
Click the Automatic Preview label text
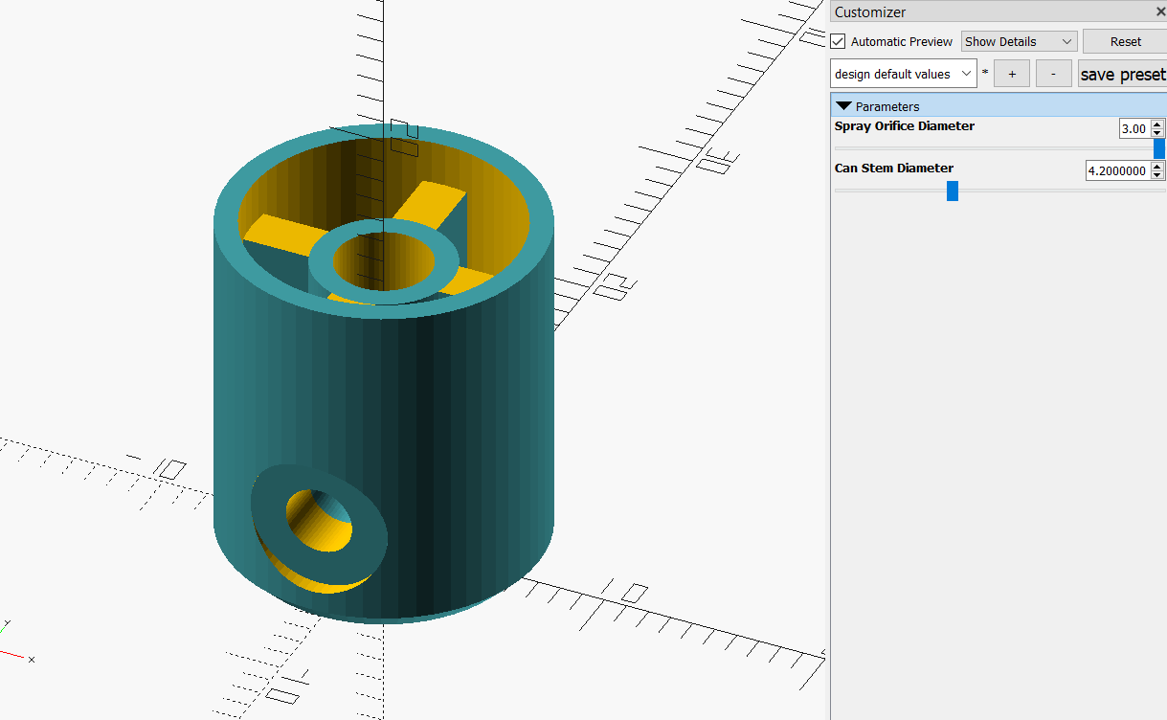(901, 42)
